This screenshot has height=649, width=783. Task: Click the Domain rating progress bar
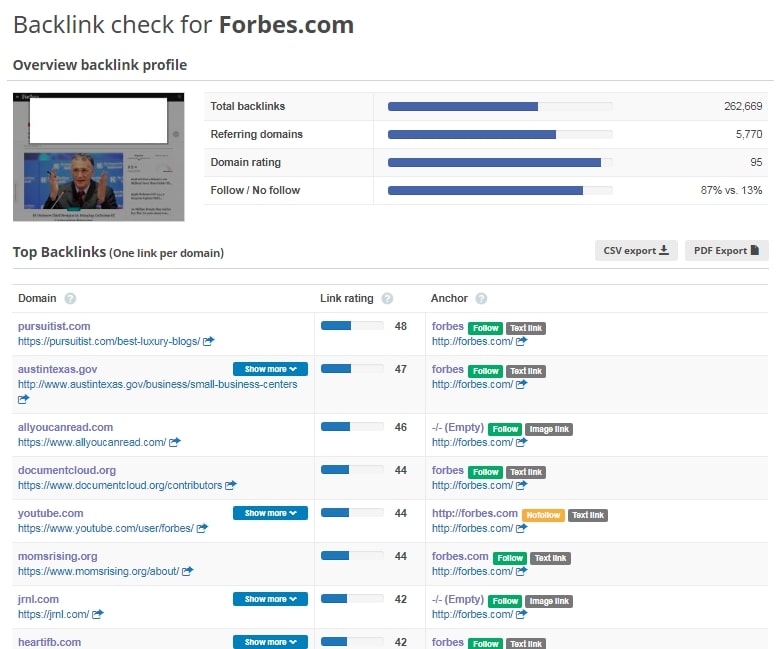click(x=500, y=162)
